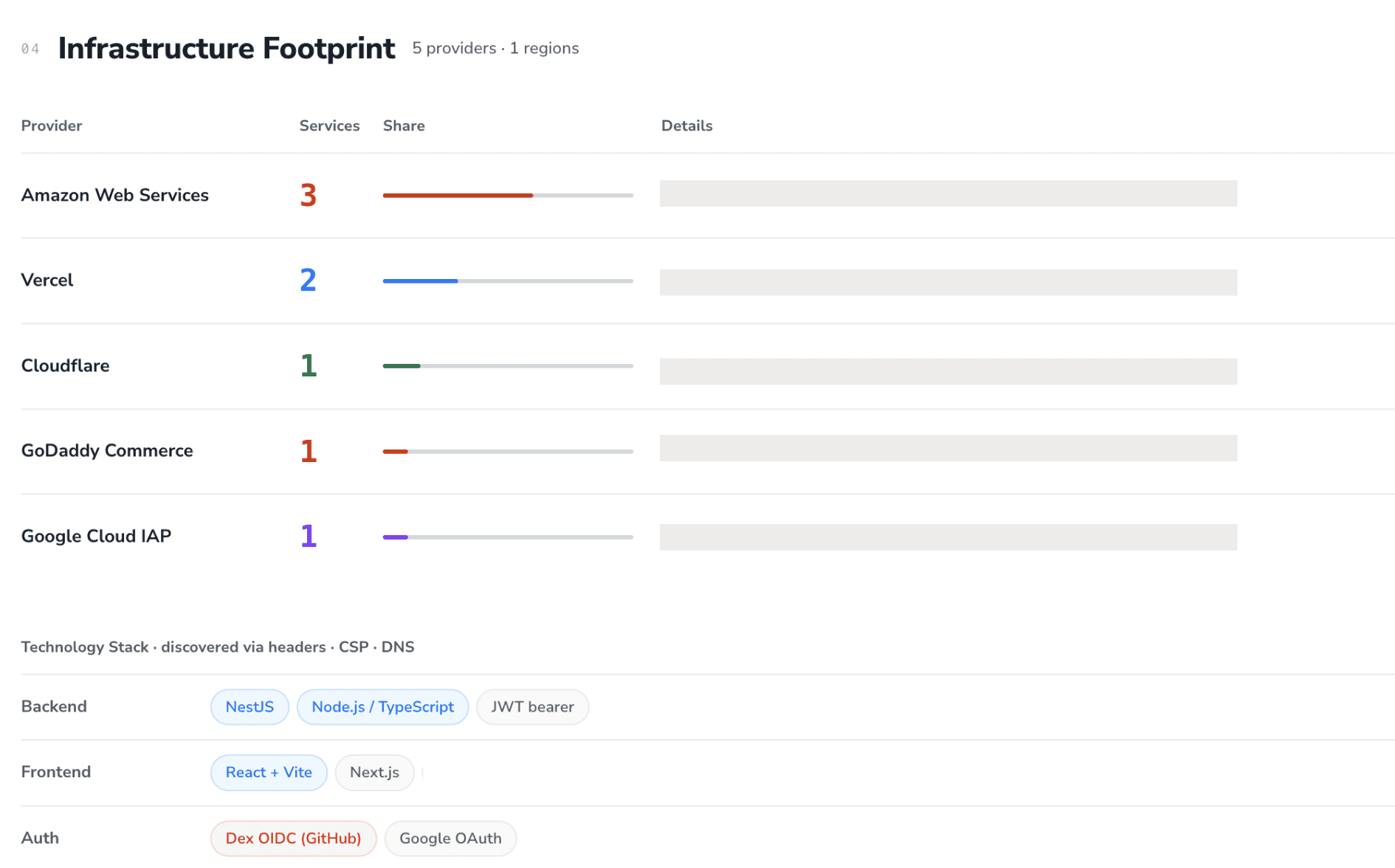Select the Amazon Web Services row label
The width and height of the screenshot is (1395, 868).
pos(115,196)
